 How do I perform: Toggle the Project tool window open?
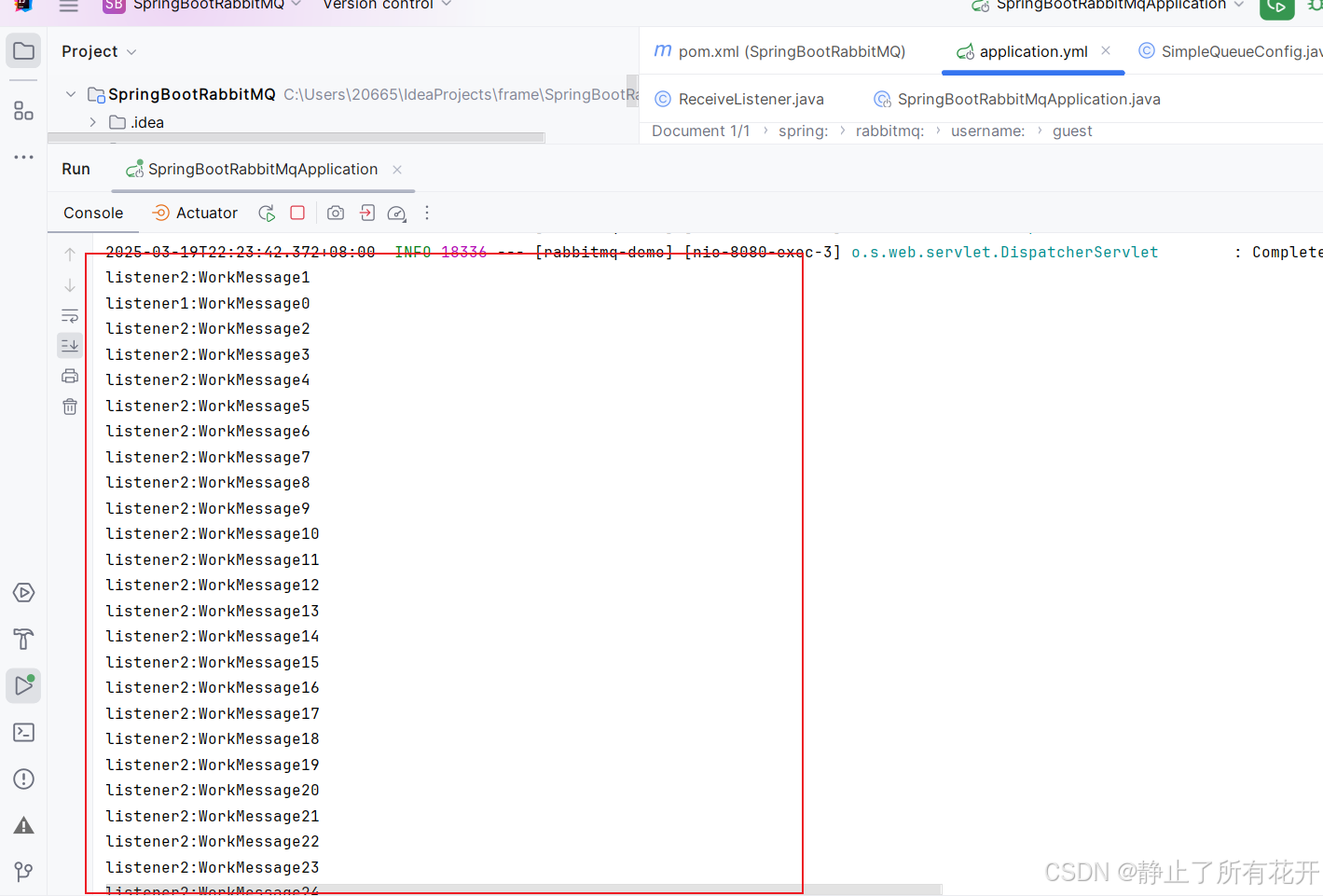(x=23, y=50)
